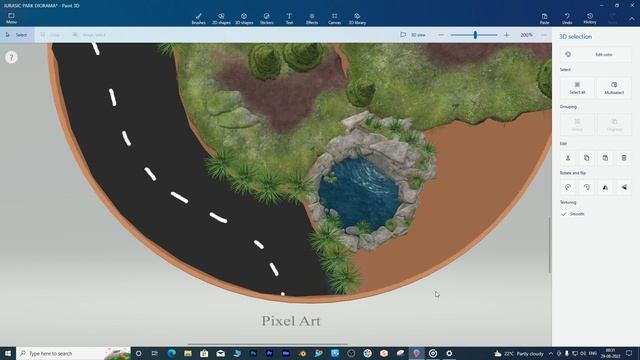This screenshot has width=640, height=360.
Task: Click Select all in 3D selection
Action: [577, 88]
